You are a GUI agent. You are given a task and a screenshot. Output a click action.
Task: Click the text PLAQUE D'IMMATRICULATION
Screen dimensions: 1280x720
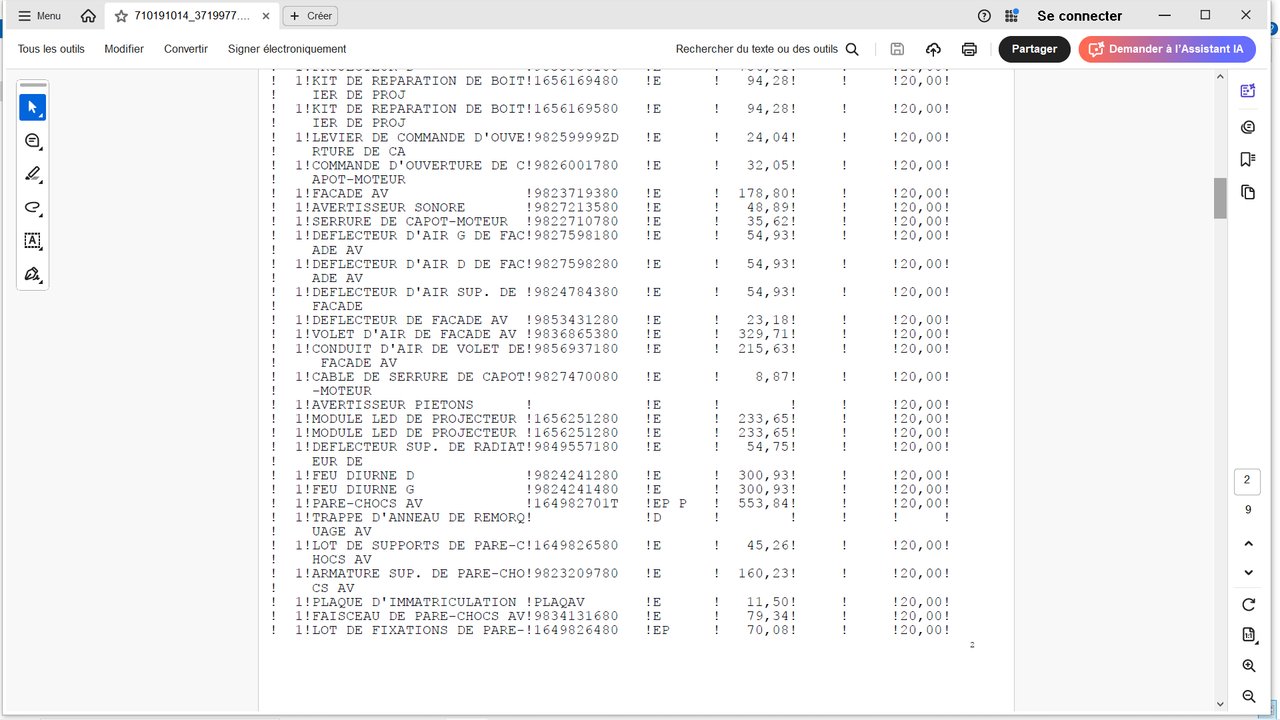click(414, 603)
